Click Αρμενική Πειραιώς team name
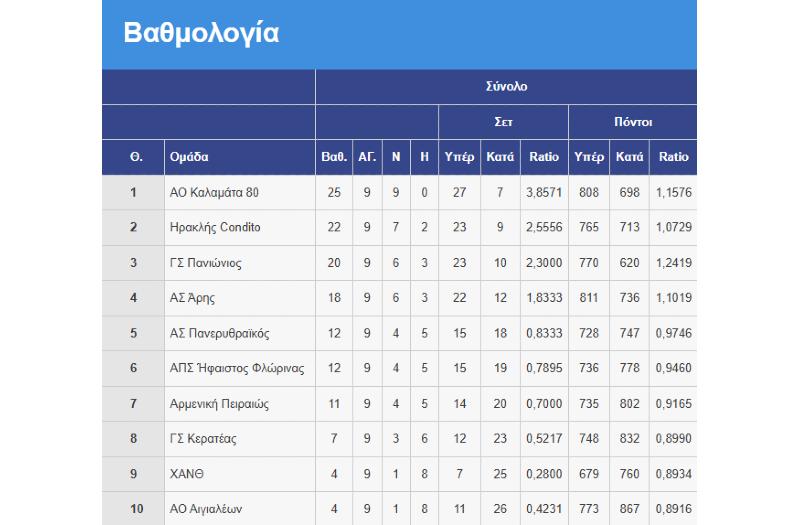800x525 pixels. pos(219,403)
